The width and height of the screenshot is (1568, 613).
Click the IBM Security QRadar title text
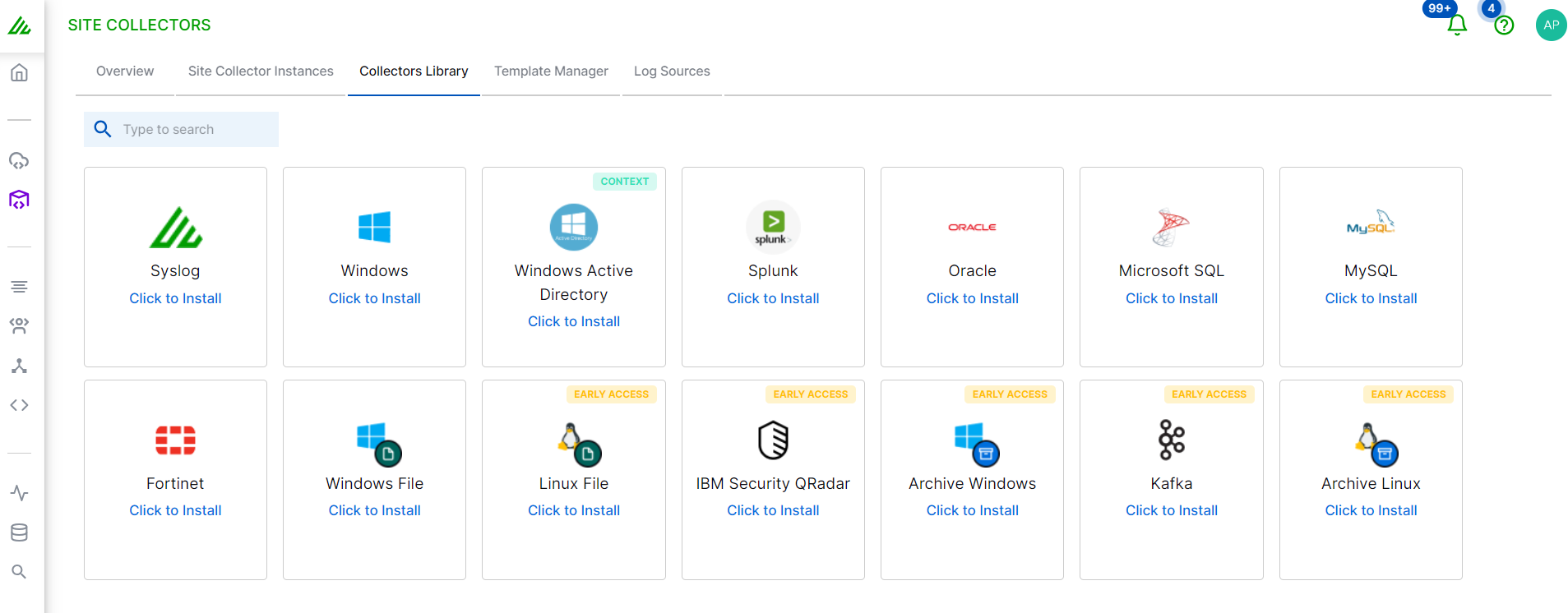click(773, 483)
